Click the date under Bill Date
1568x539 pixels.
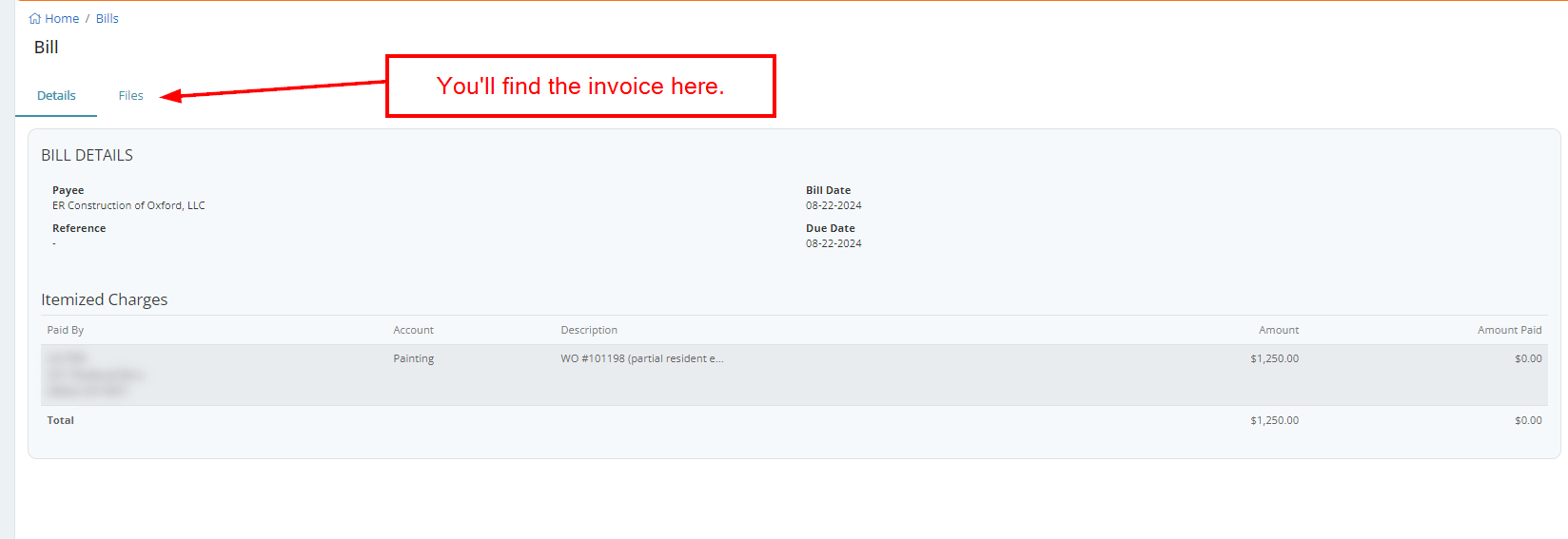click(x=833, y=205)
